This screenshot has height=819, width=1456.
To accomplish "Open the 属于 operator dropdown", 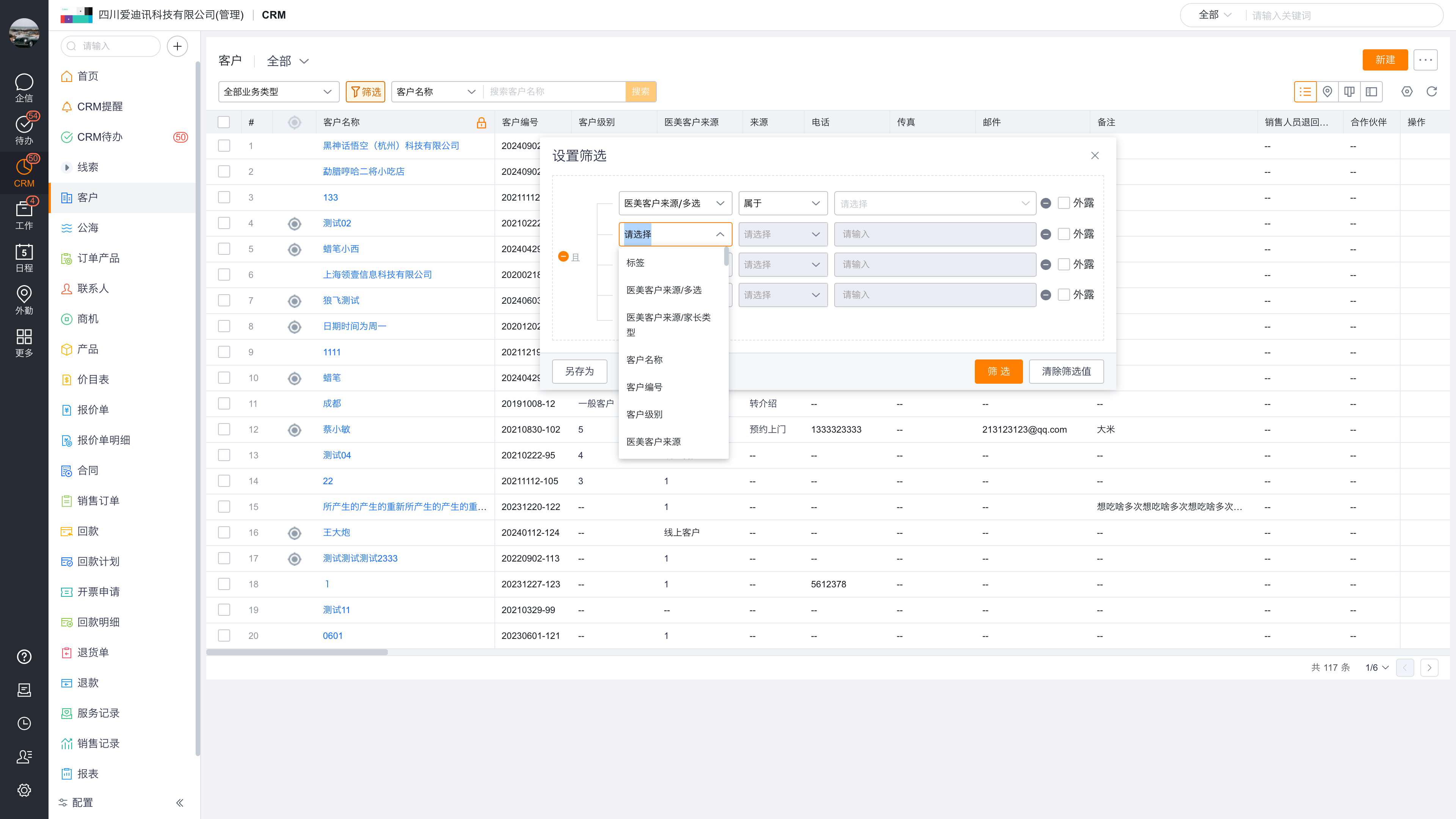I will tap(783, 204).
